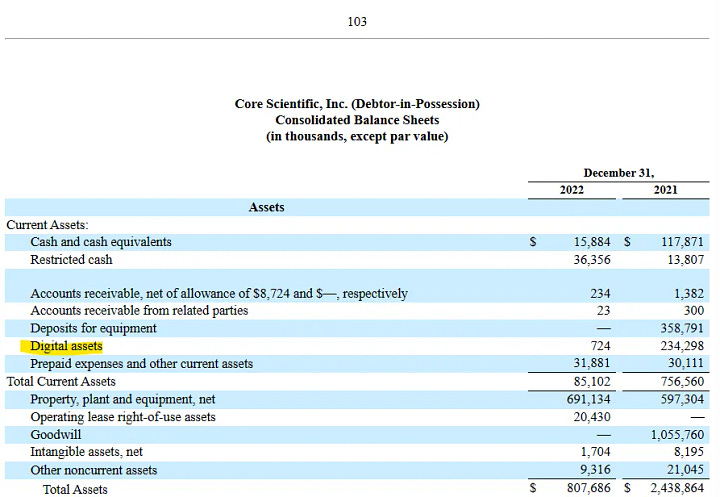Viewport: 720px width, 497px height.
Task: Select the value 234 for accounts receivable
Action: coord(600,294)
